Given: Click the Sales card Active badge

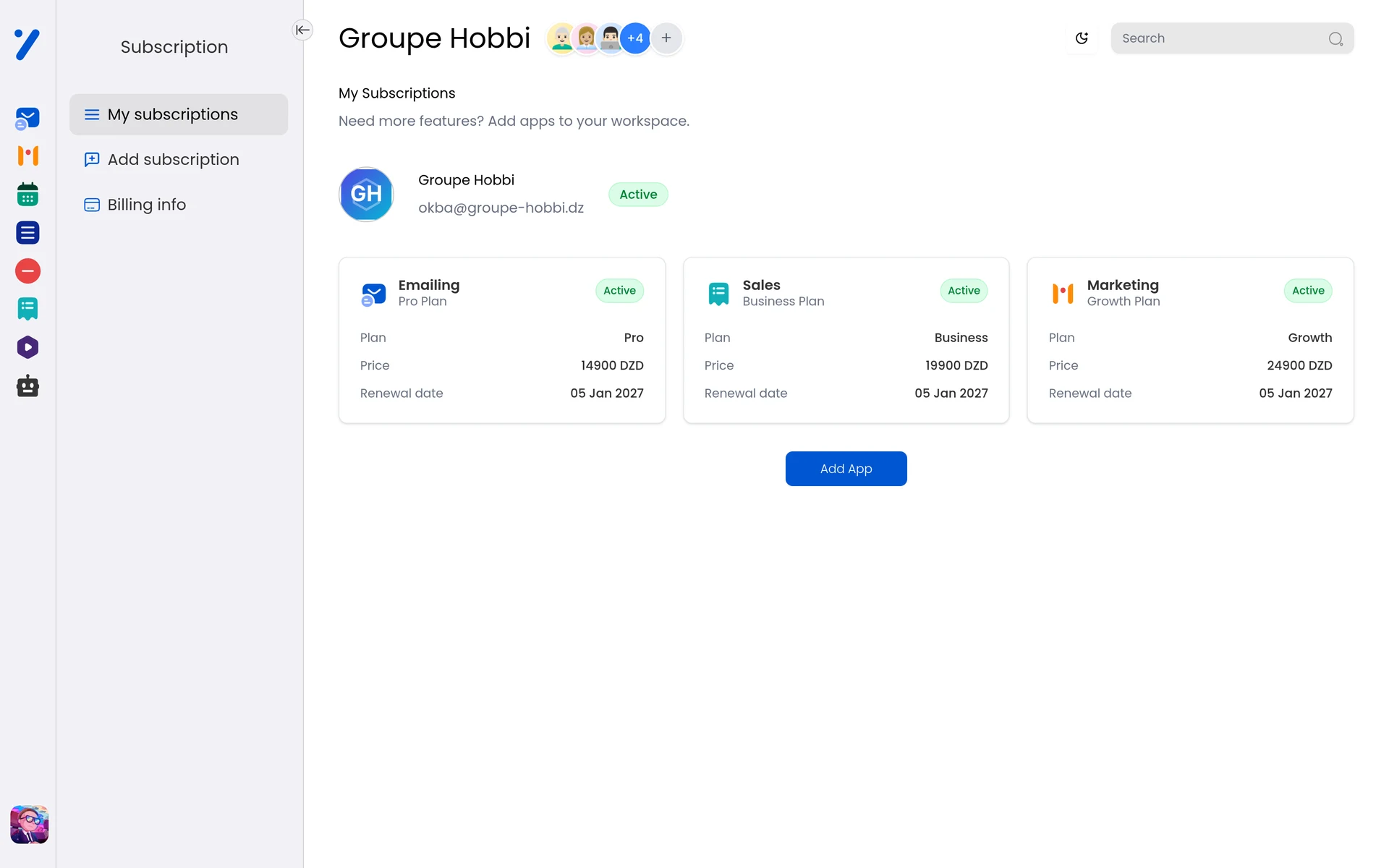Looking at the screenshot, I should pos(964,291).
